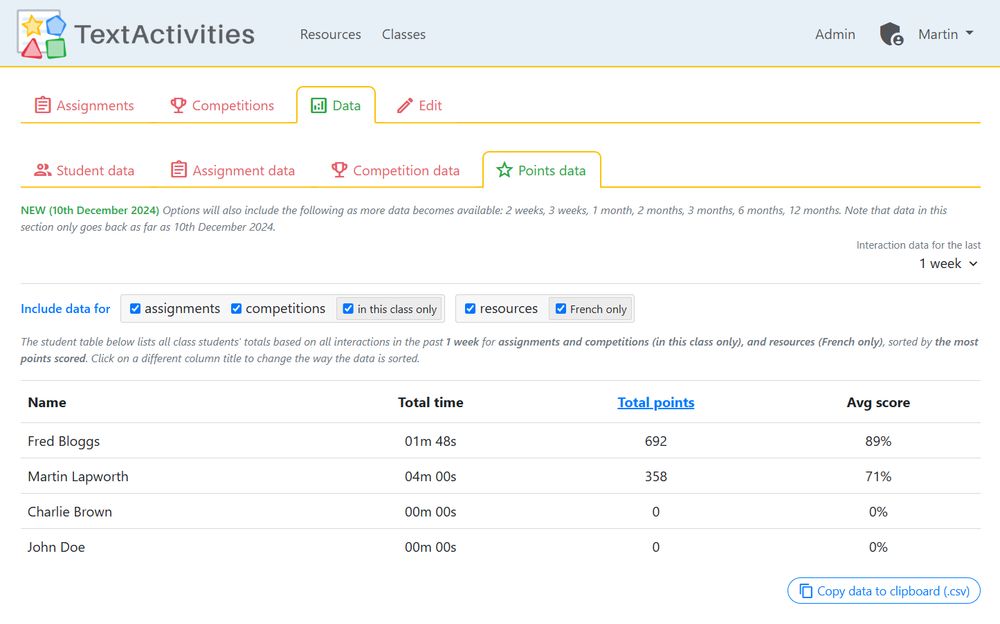Open the '1 week' interaction period dropdown
Viewport: 1000px width, 624px height.
948,264
